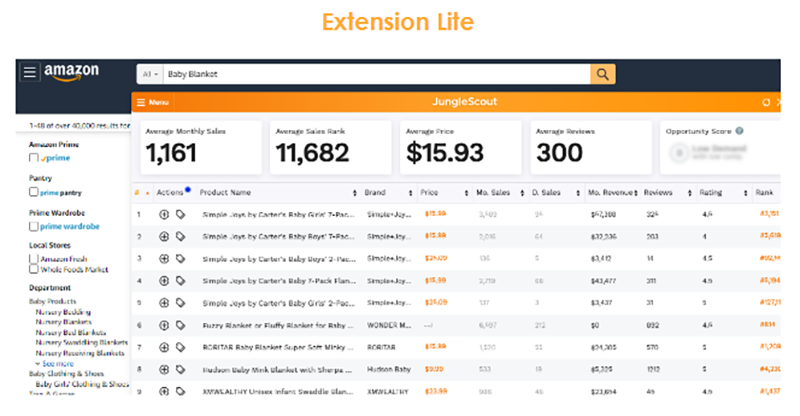
Task: Add row 3 product with plus icon
Action: pos(164,259)
